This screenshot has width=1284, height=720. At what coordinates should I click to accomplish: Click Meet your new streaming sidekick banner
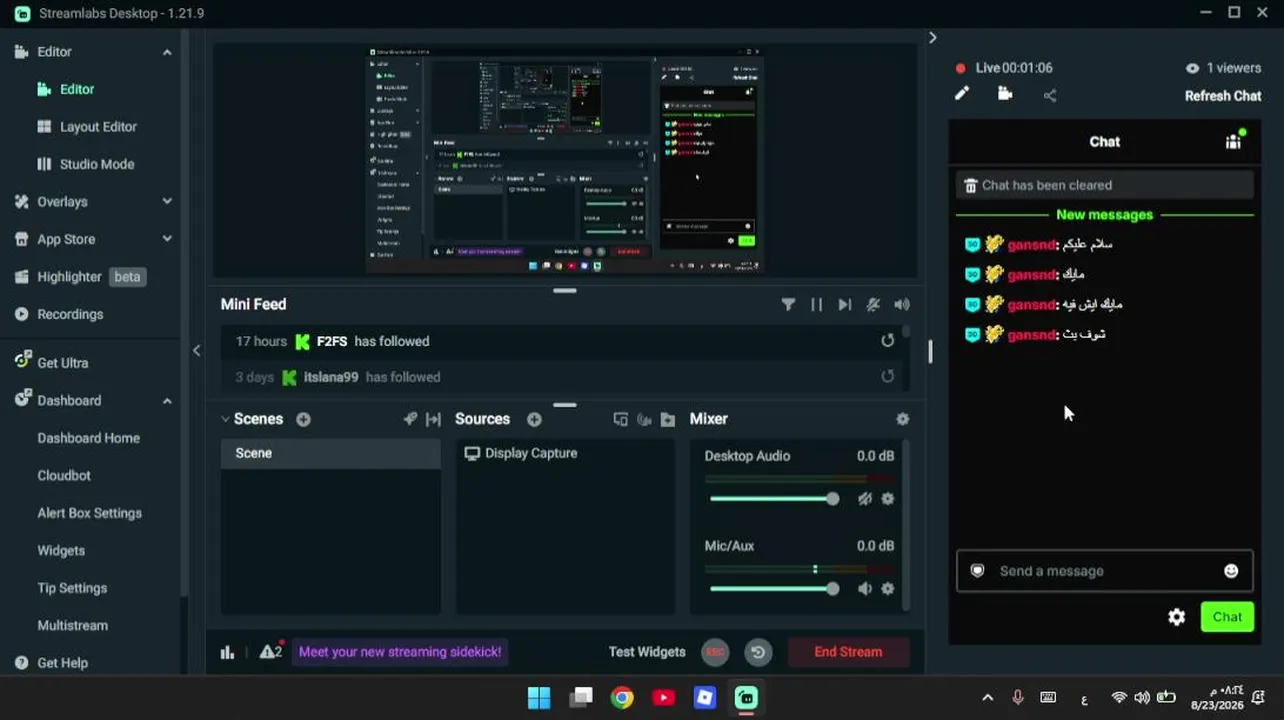(x=400, y=652)
